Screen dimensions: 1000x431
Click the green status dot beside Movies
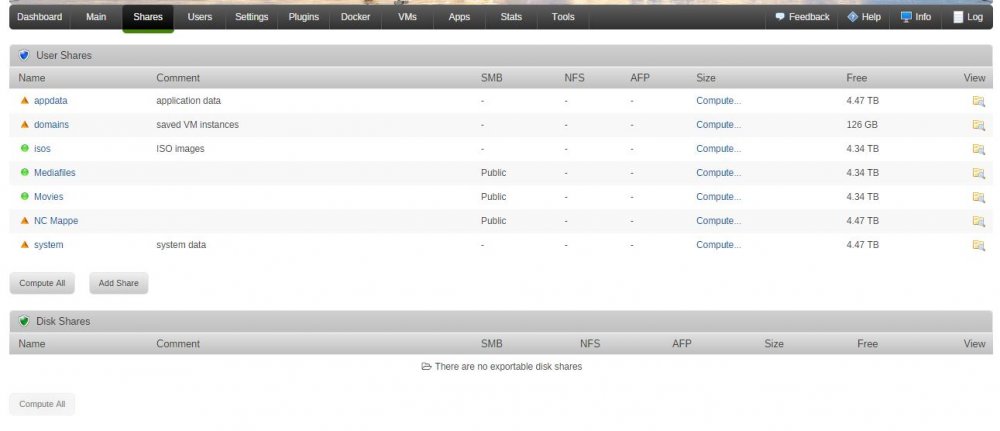click(x=25, y=196)
